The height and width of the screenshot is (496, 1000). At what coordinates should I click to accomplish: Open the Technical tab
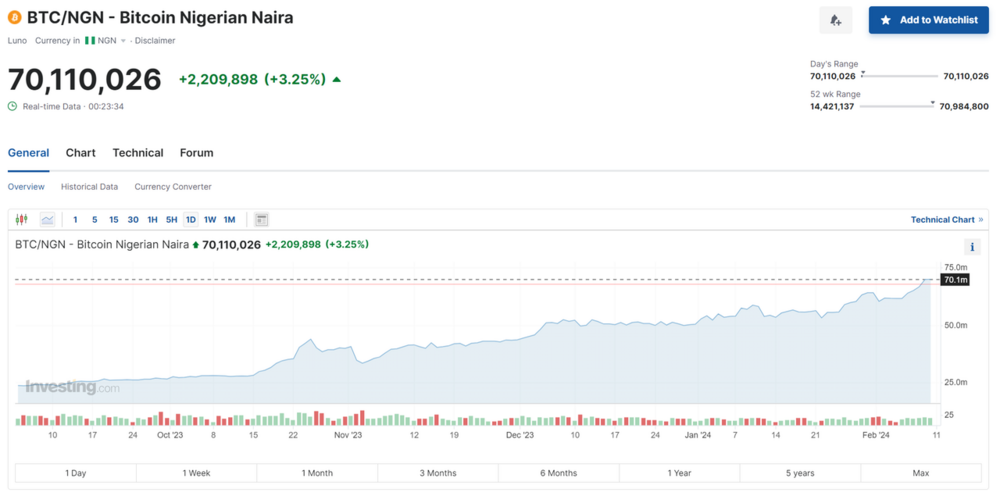[138, 153]
